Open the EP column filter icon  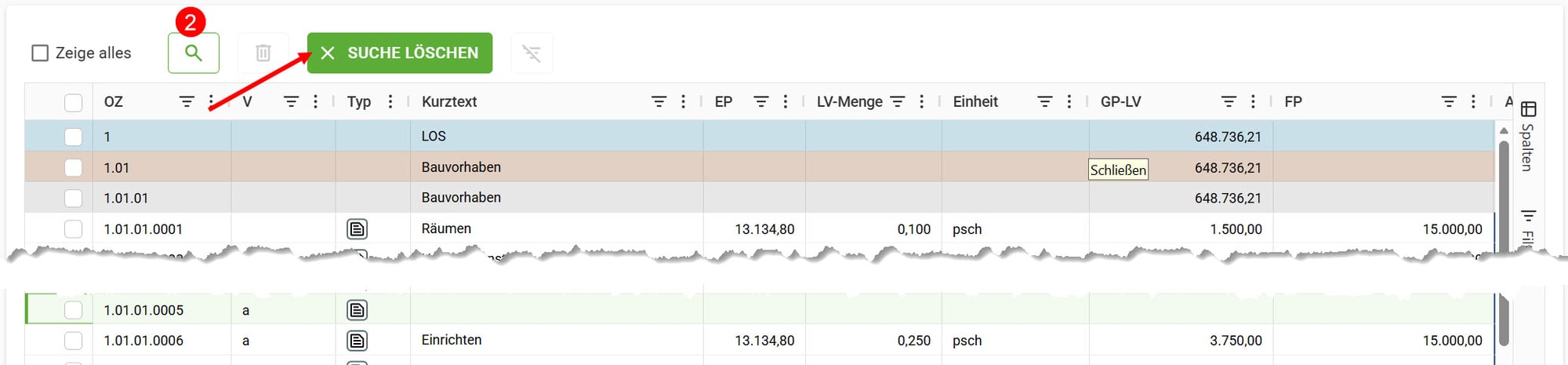pos(760,102)
